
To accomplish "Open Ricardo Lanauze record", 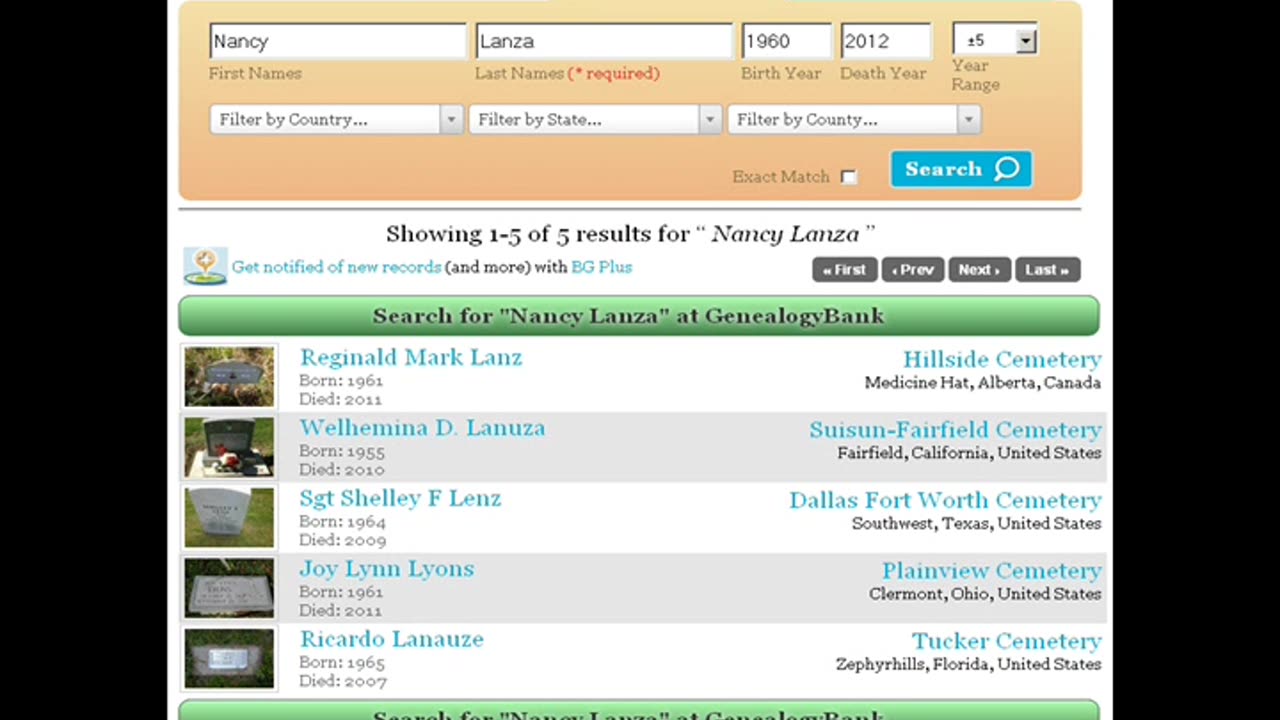I will click(x=391, y=639).
